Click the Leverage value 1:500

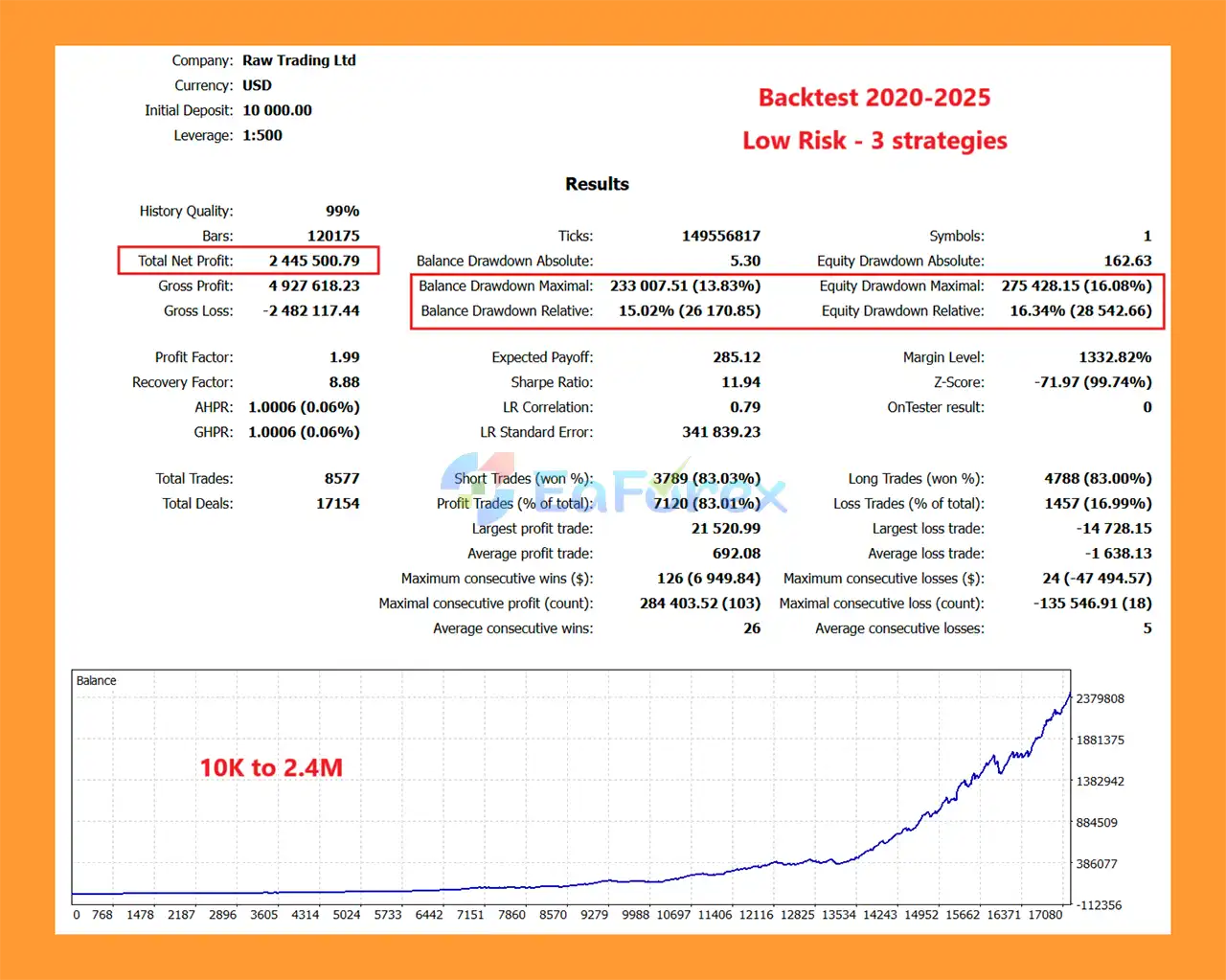[262, 135]
